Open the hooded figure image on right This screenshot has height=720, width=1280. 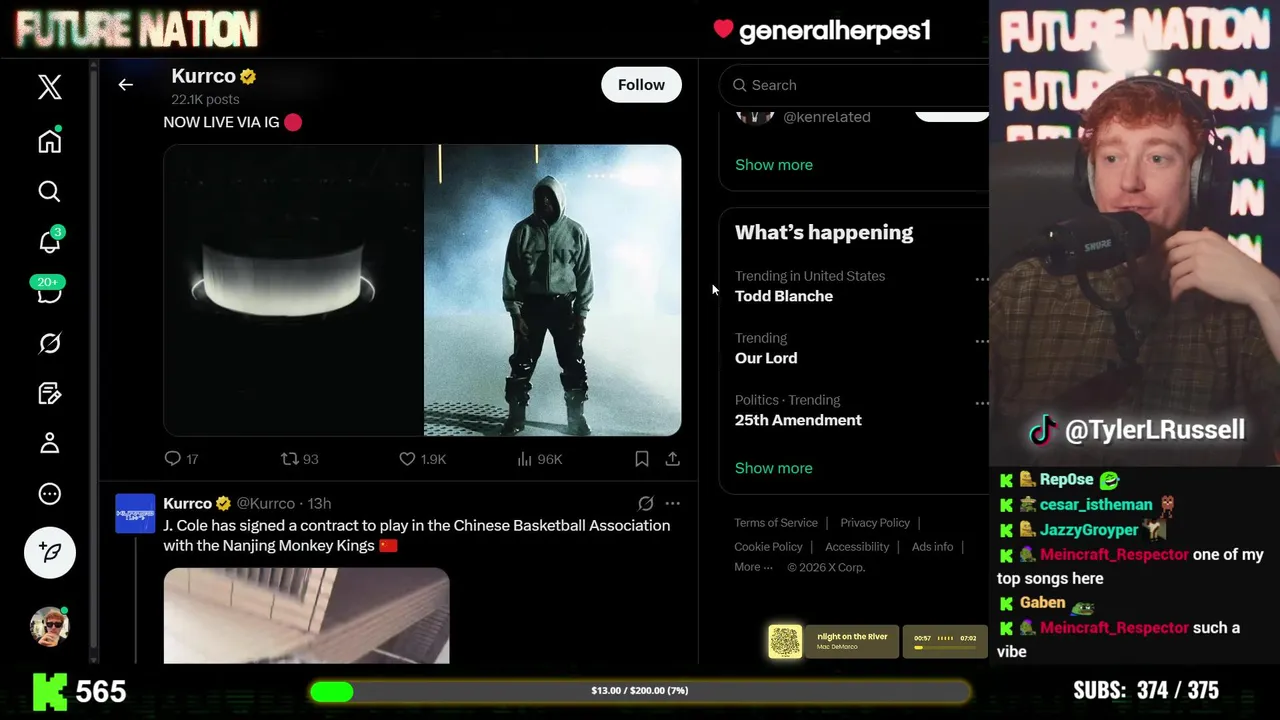point(552,290)
